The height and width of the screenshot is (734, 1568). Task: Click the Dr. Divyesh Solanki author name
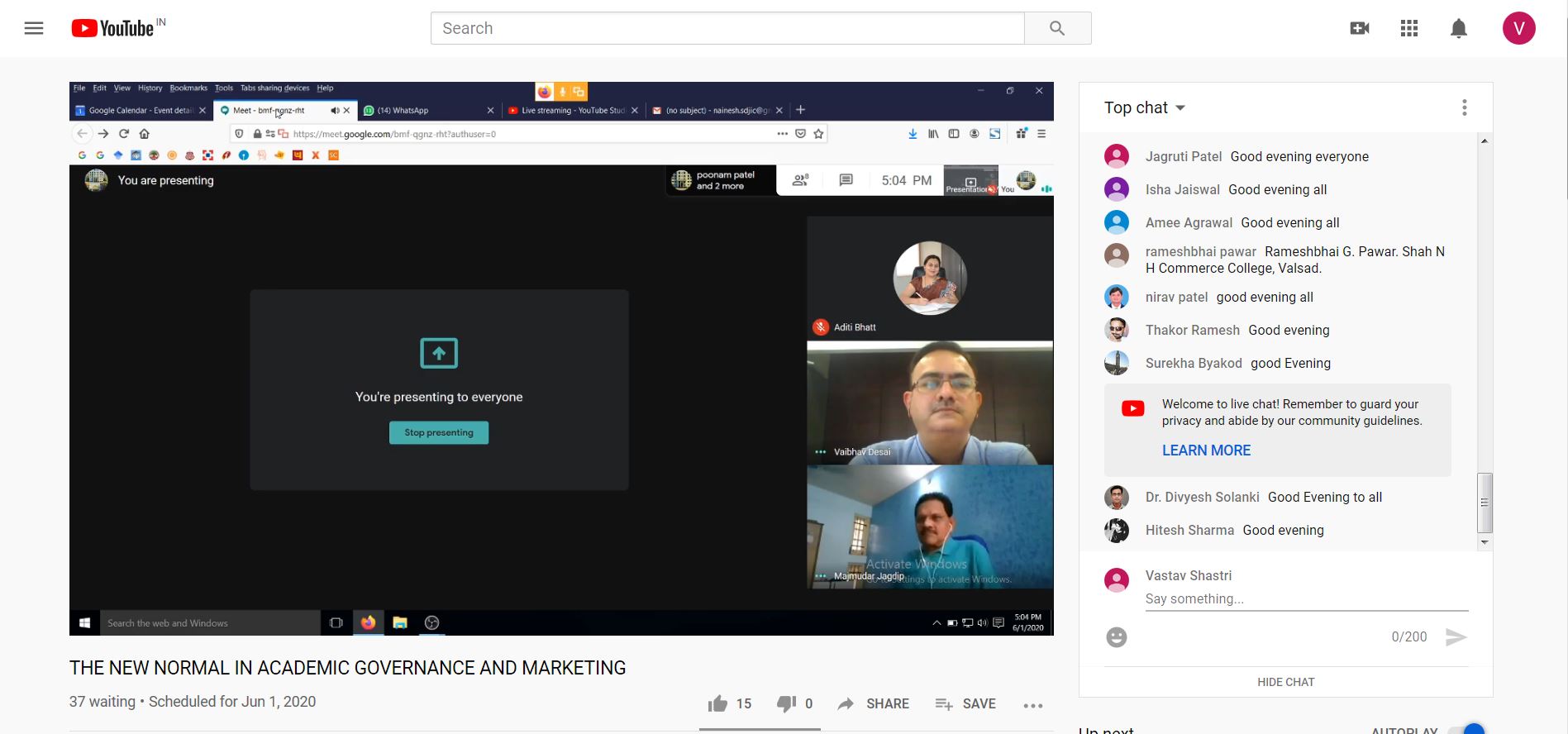pyautogui.click(x=1202, y=497)
